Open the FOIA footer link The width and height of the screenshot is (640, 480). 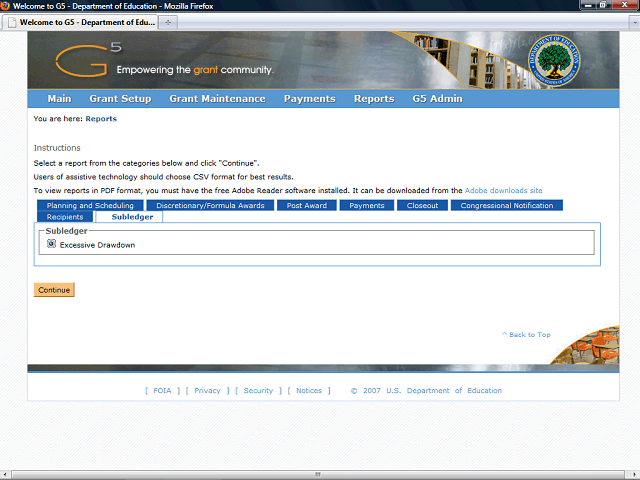162,391
